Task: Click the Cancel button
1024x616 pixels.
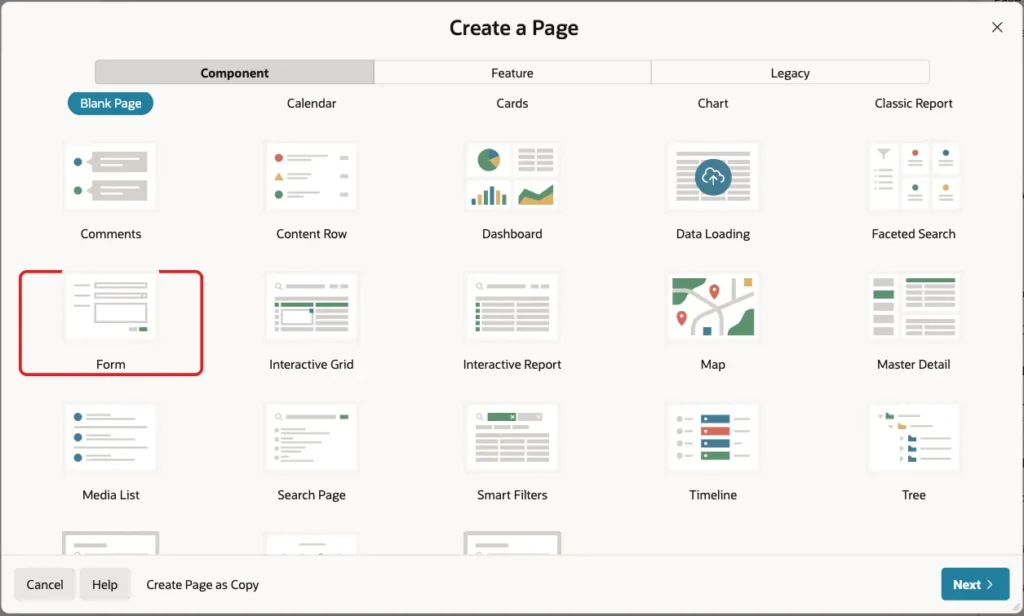Action: (x=44, y=584)
